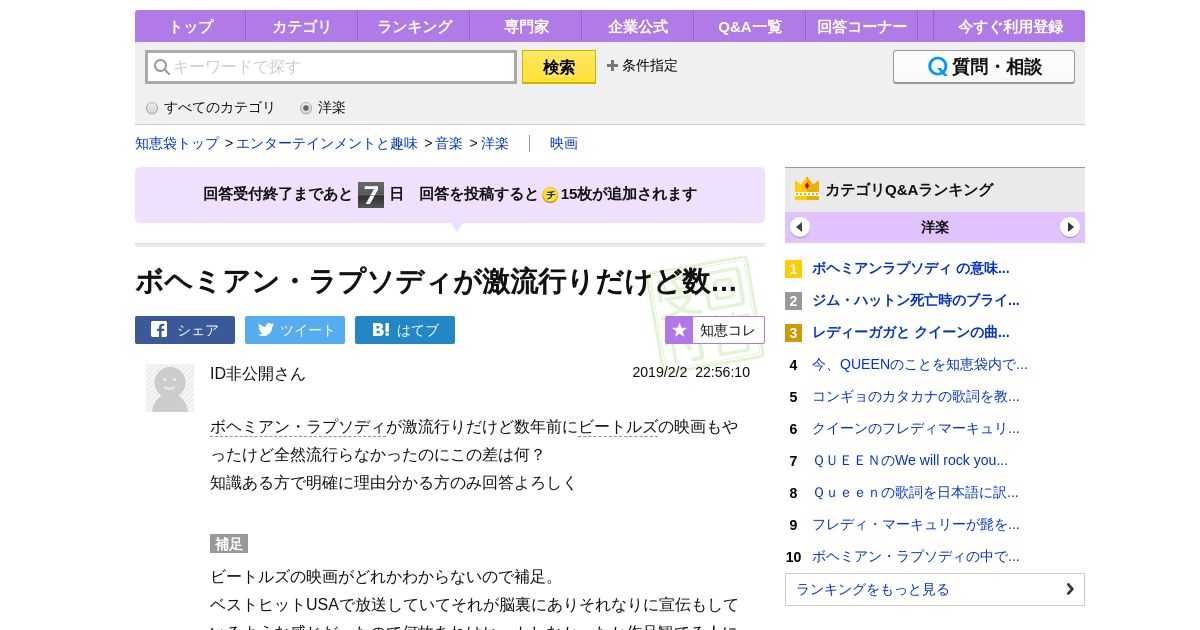Open rank 7 We will rock you question
The image size is (1200, 630).
910,460
